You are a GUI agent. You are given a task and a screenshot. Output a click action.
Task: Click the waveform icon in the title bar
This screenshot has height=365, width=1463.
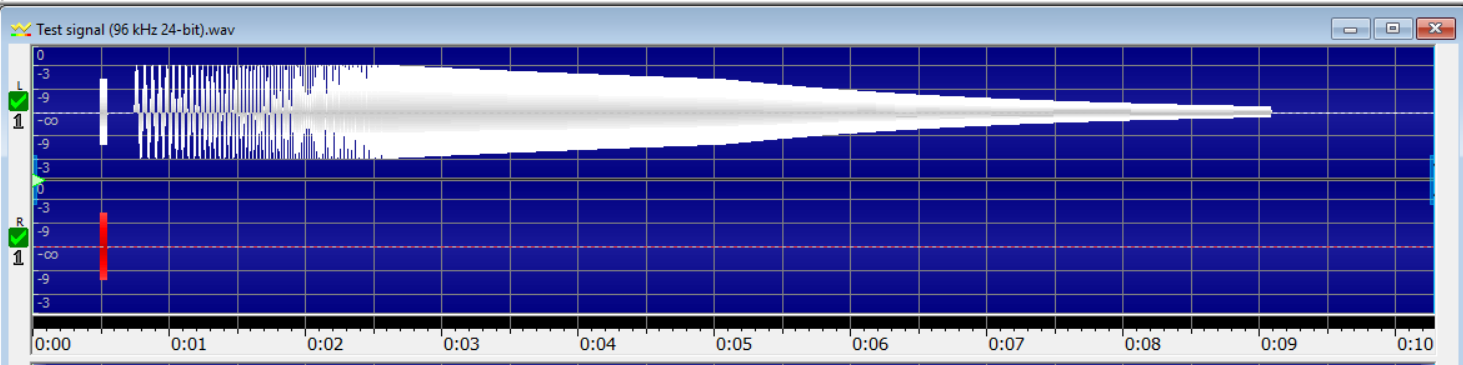20,29
